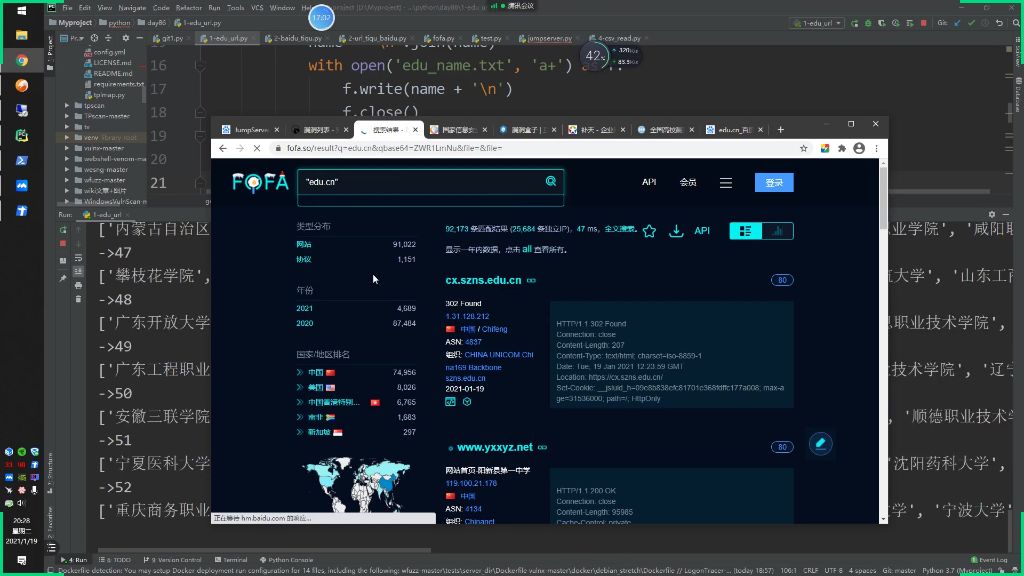Viewport: 1024px width, 576px height.
Task: Switch to edu.cn Chrome tab
Action: pos(735,130)
